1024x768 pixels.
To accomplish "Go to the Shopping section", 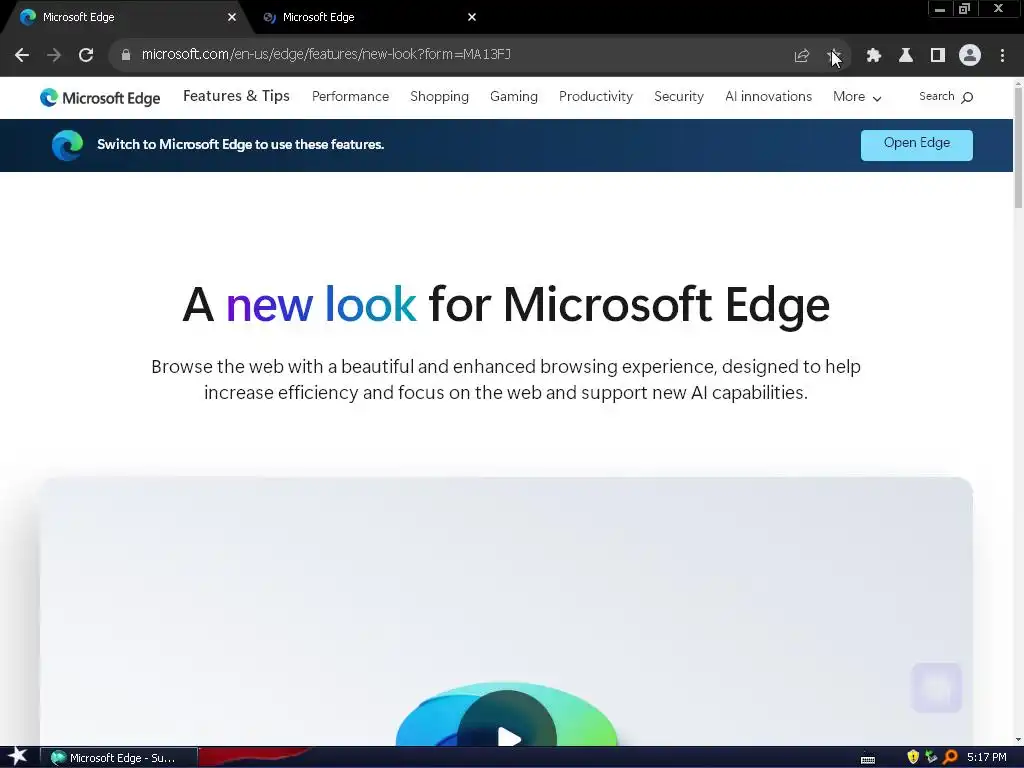I will pos(439,97).
